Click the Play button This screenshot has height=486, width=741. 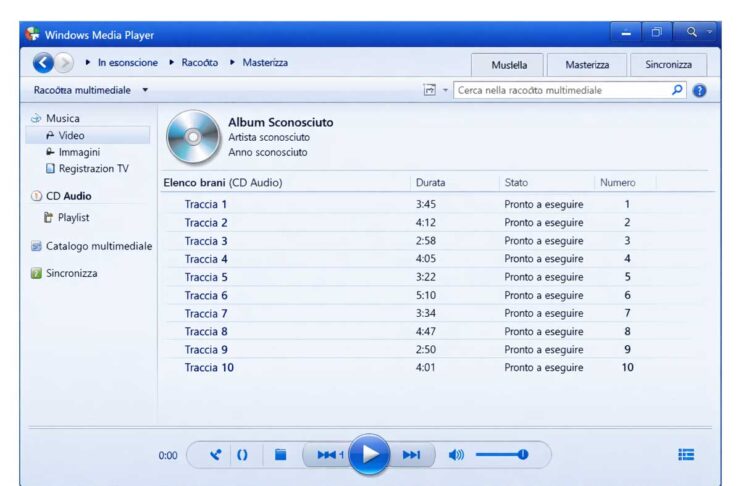[x=370, y=454]
